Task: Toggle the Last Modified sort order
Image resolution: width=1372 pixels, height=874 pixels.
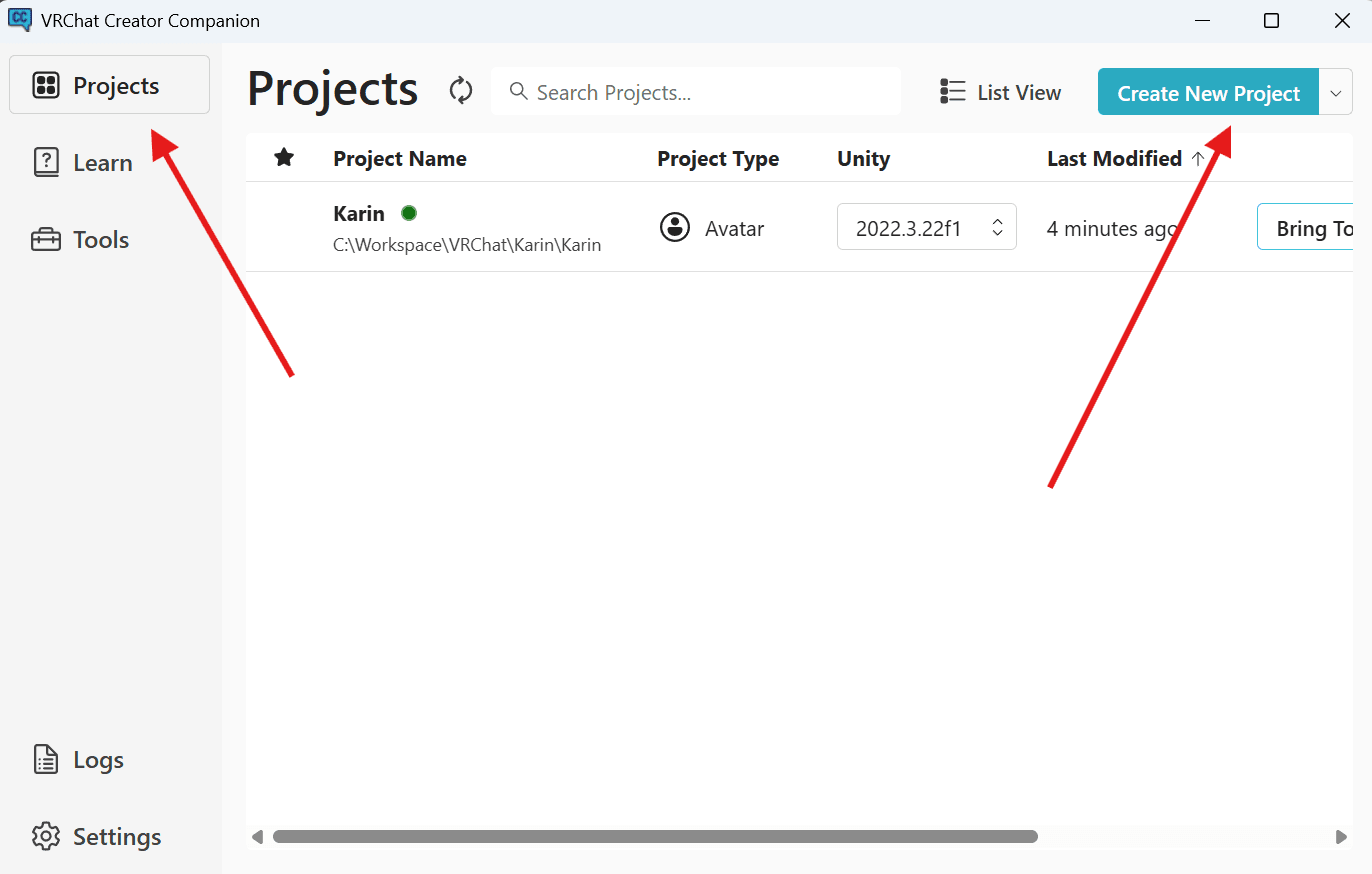Action: (x=1199, y=158)
